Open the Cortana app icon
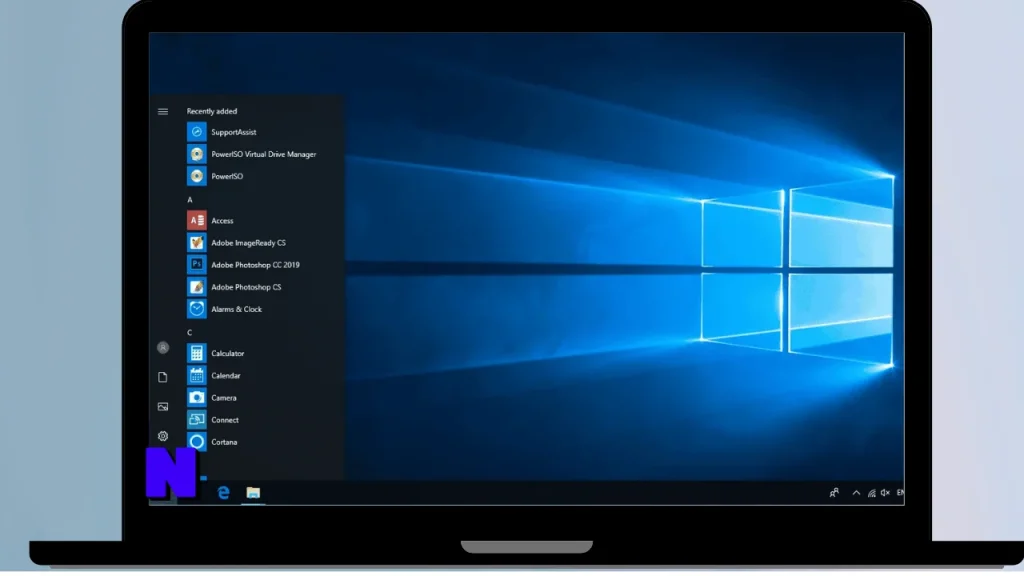 pos(197,442)
